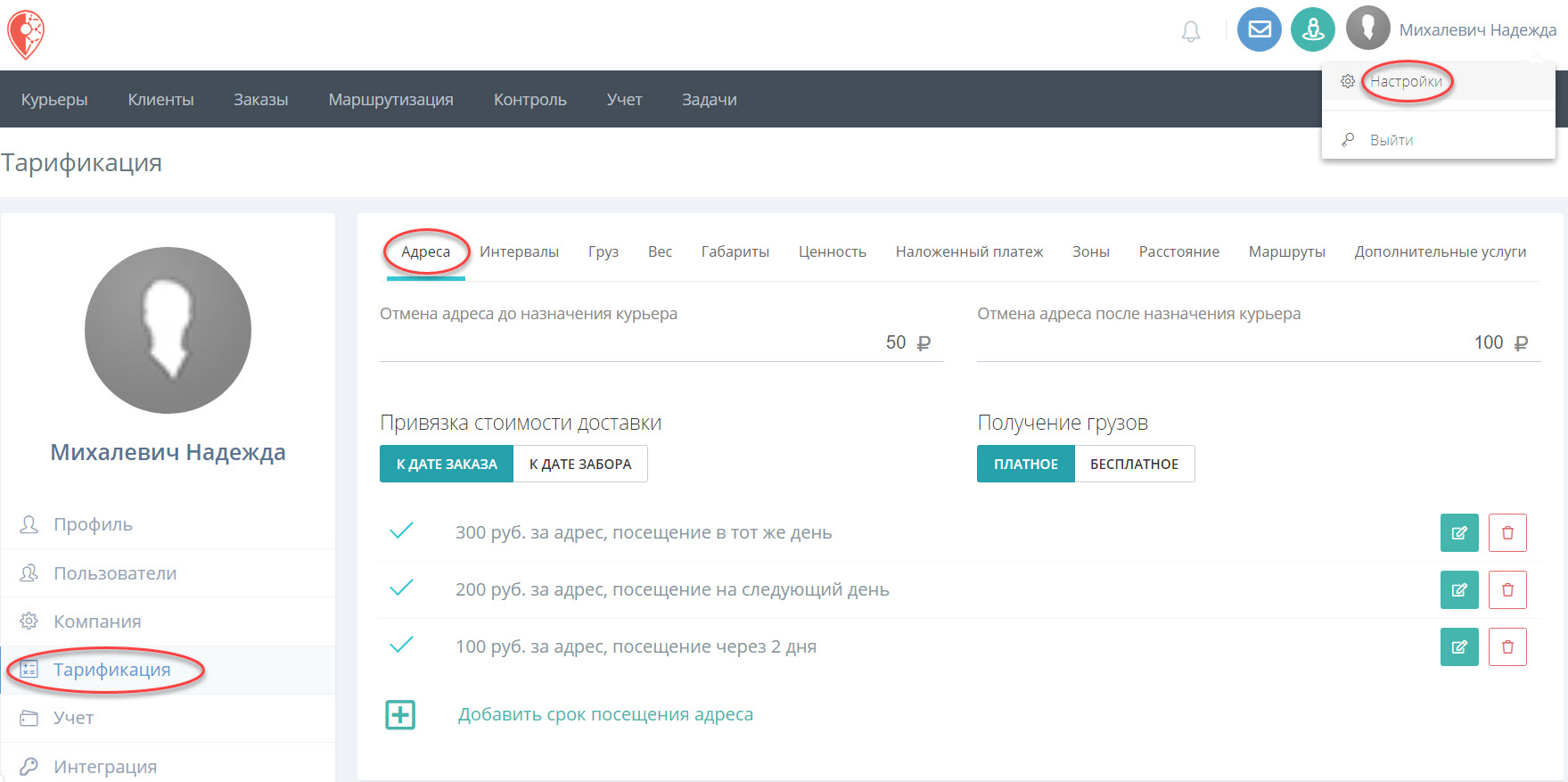Click the Интеграция key icon in sidebar
This screenshot has width=1568, height=782.
point(29,766)
